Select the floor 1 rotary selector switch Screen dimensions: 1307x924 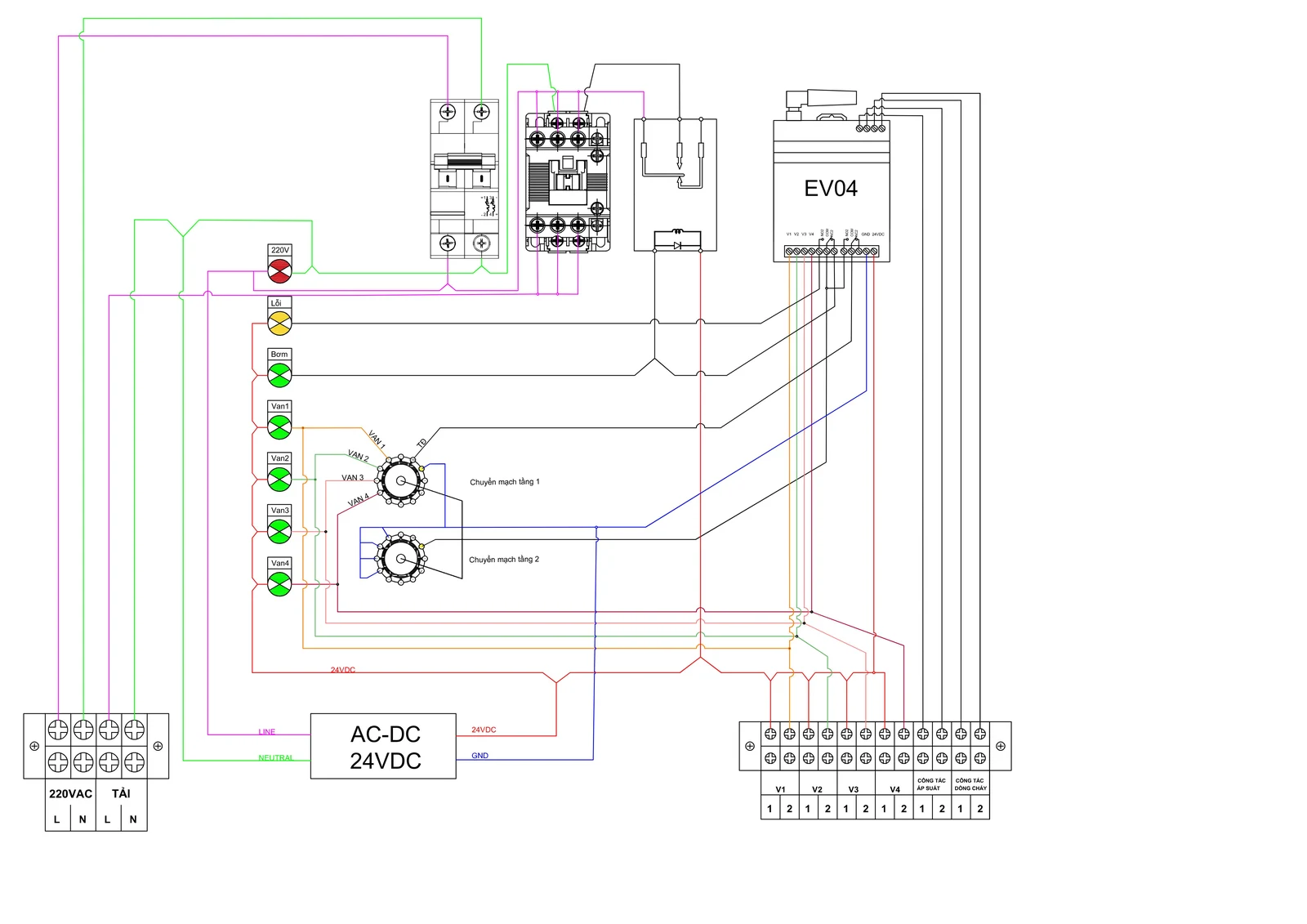click(x=401, y=481)
